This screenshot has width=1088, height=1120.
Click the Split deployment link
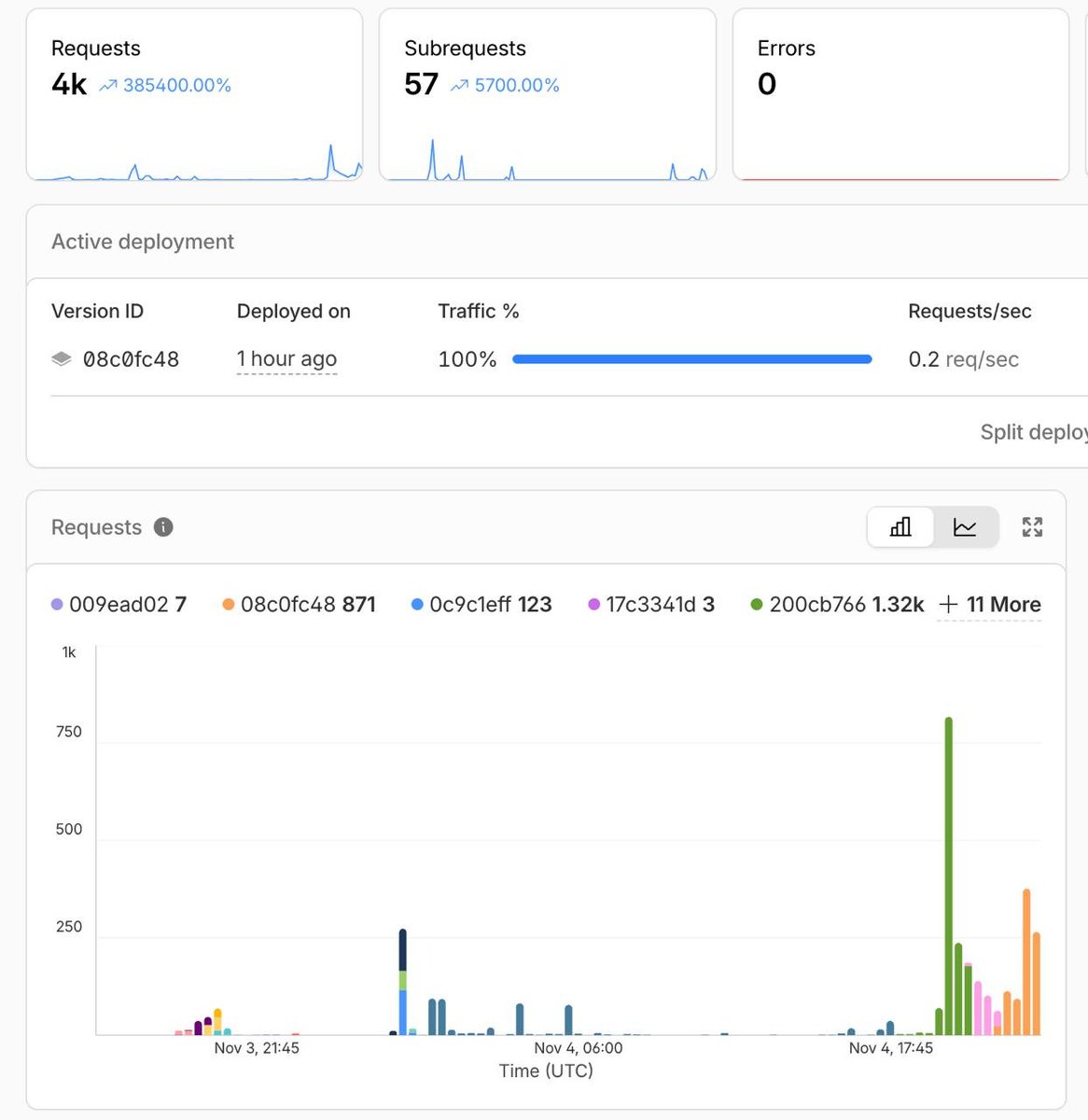point(1033,432)
